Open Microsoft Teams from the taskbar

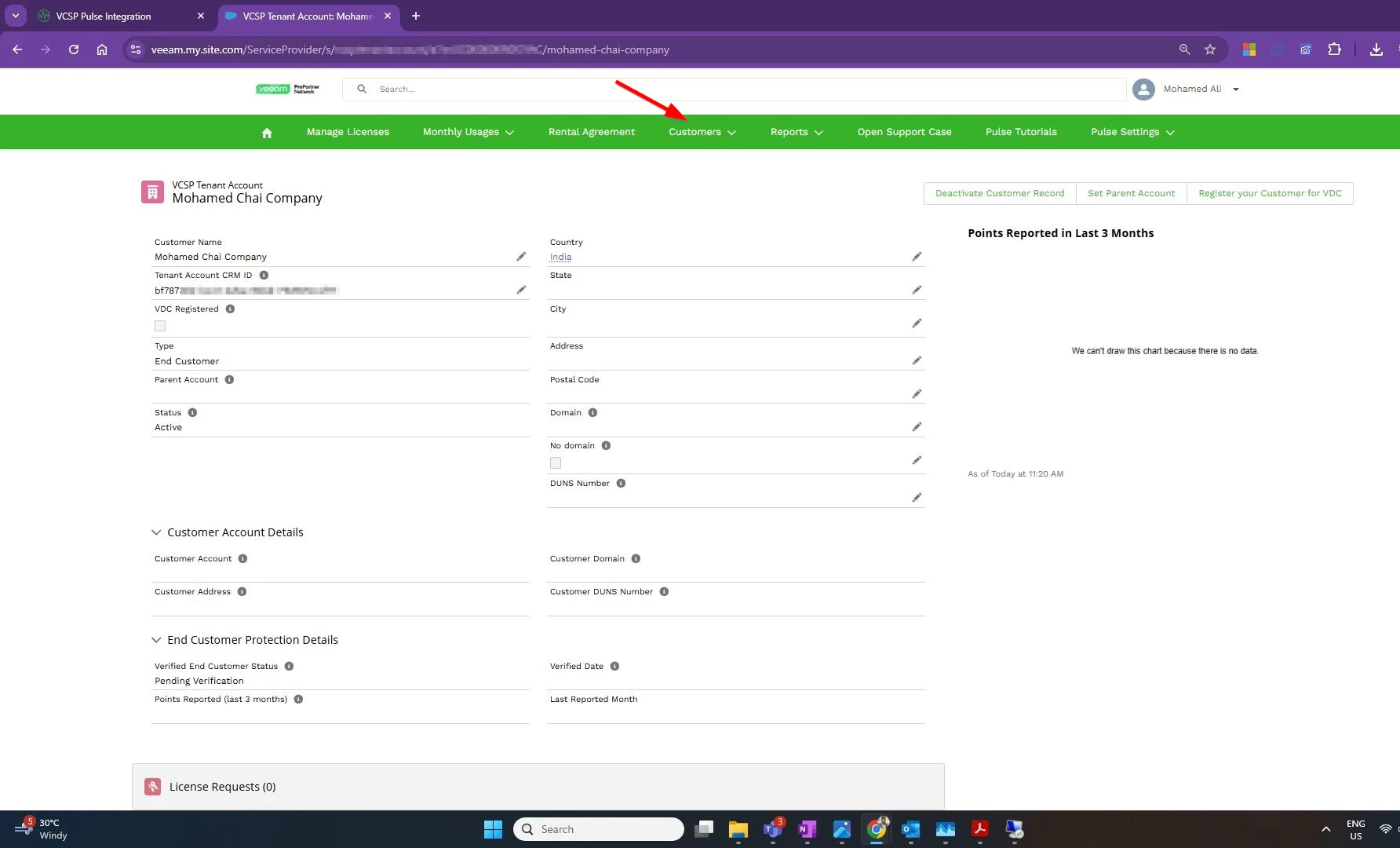coord(773,829)
